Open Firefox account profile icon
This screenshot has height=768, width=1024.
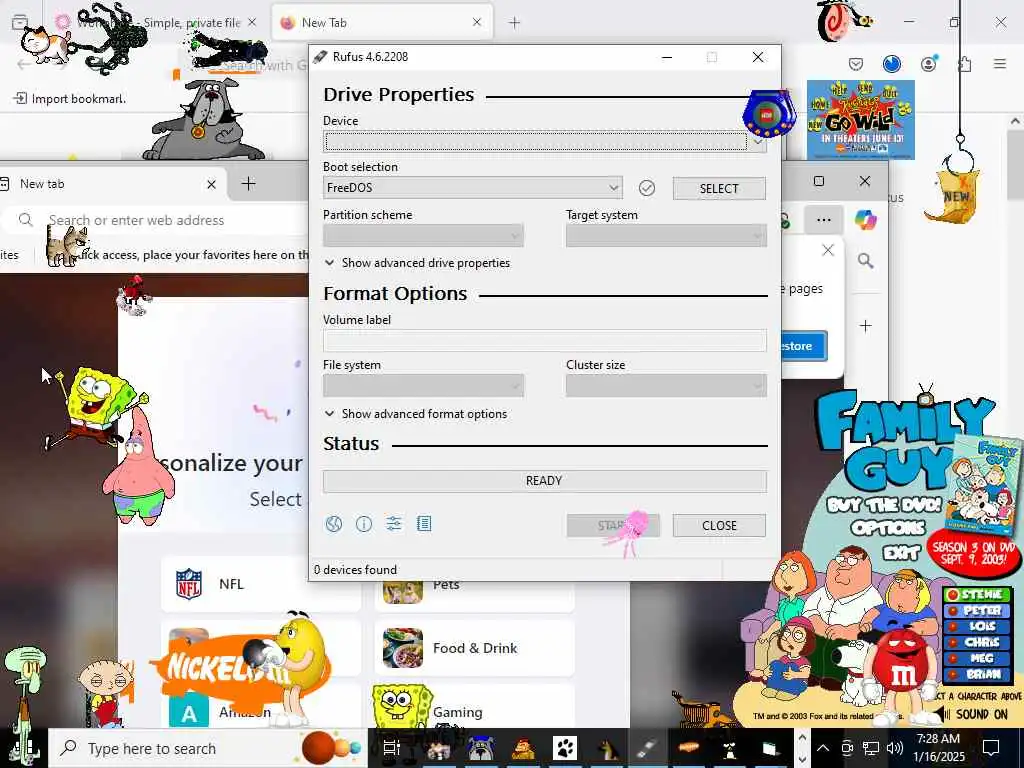point(928,64)
